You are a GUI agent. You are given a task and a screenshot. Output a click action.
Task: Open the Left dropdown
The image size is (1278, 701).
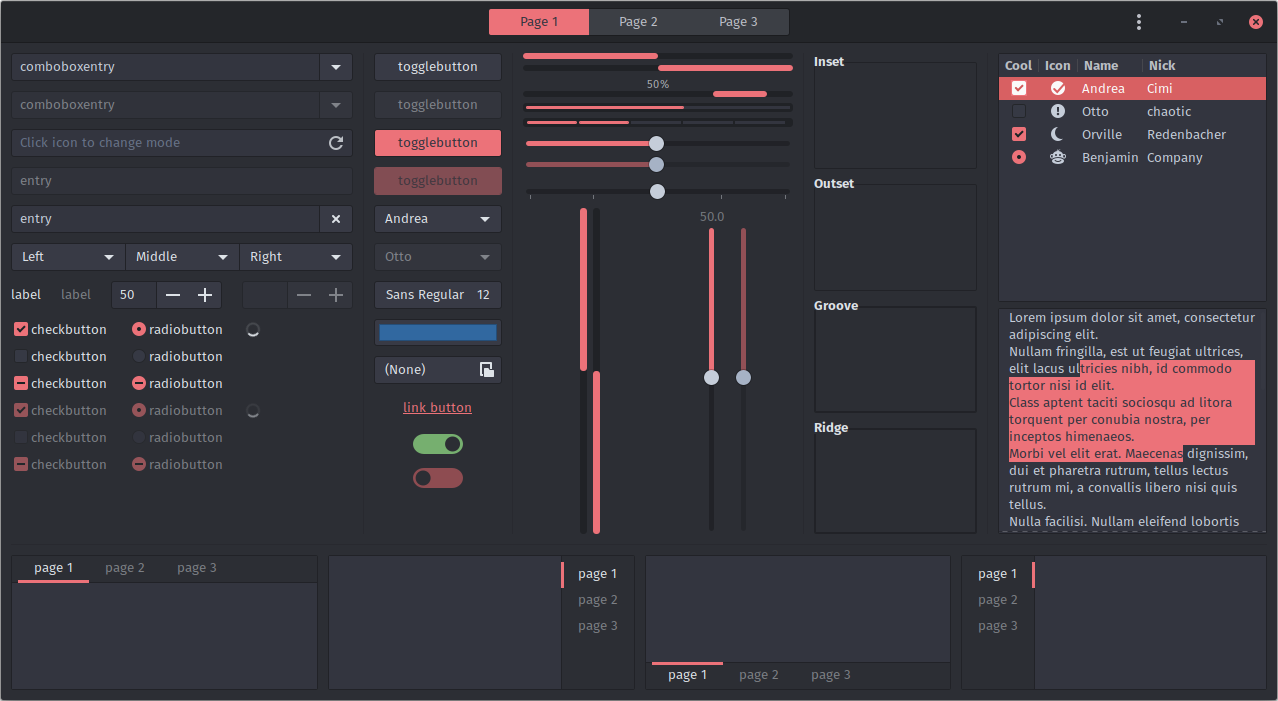68,257
